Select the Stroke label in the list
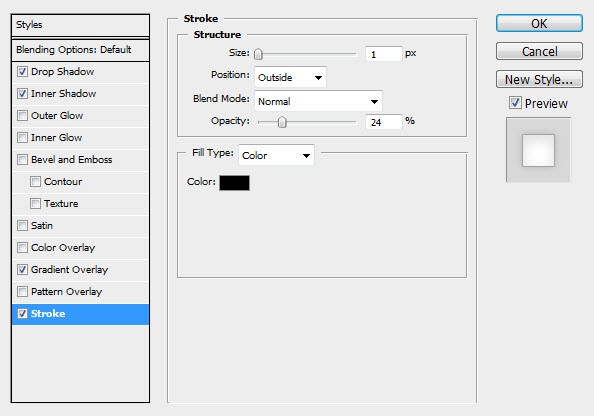The width and height of the screenshot is (594, 416). (48, 314)
